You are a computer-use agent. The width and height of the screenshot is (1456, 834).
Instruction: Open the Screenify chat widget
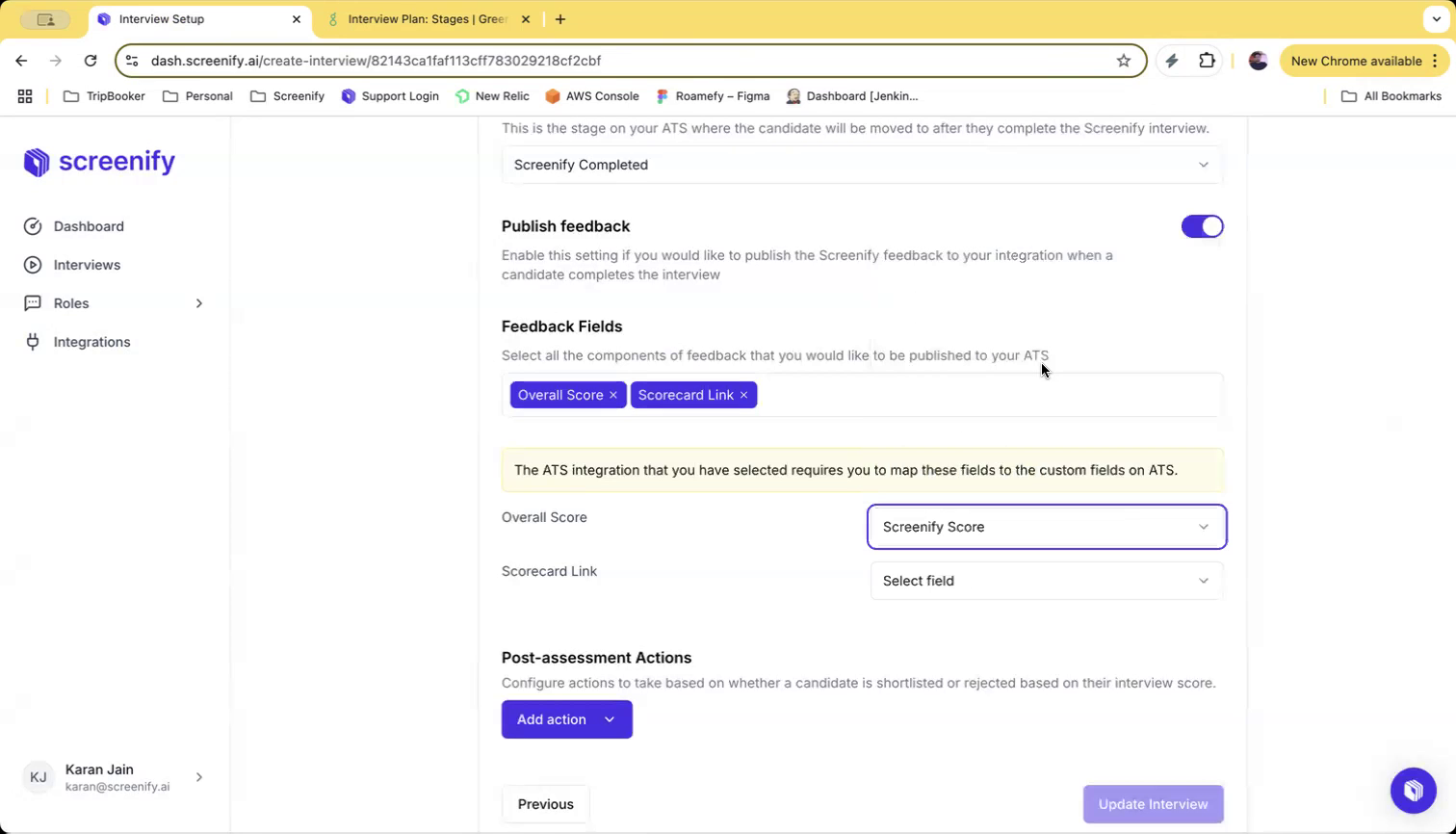[x=1414, y=791]
